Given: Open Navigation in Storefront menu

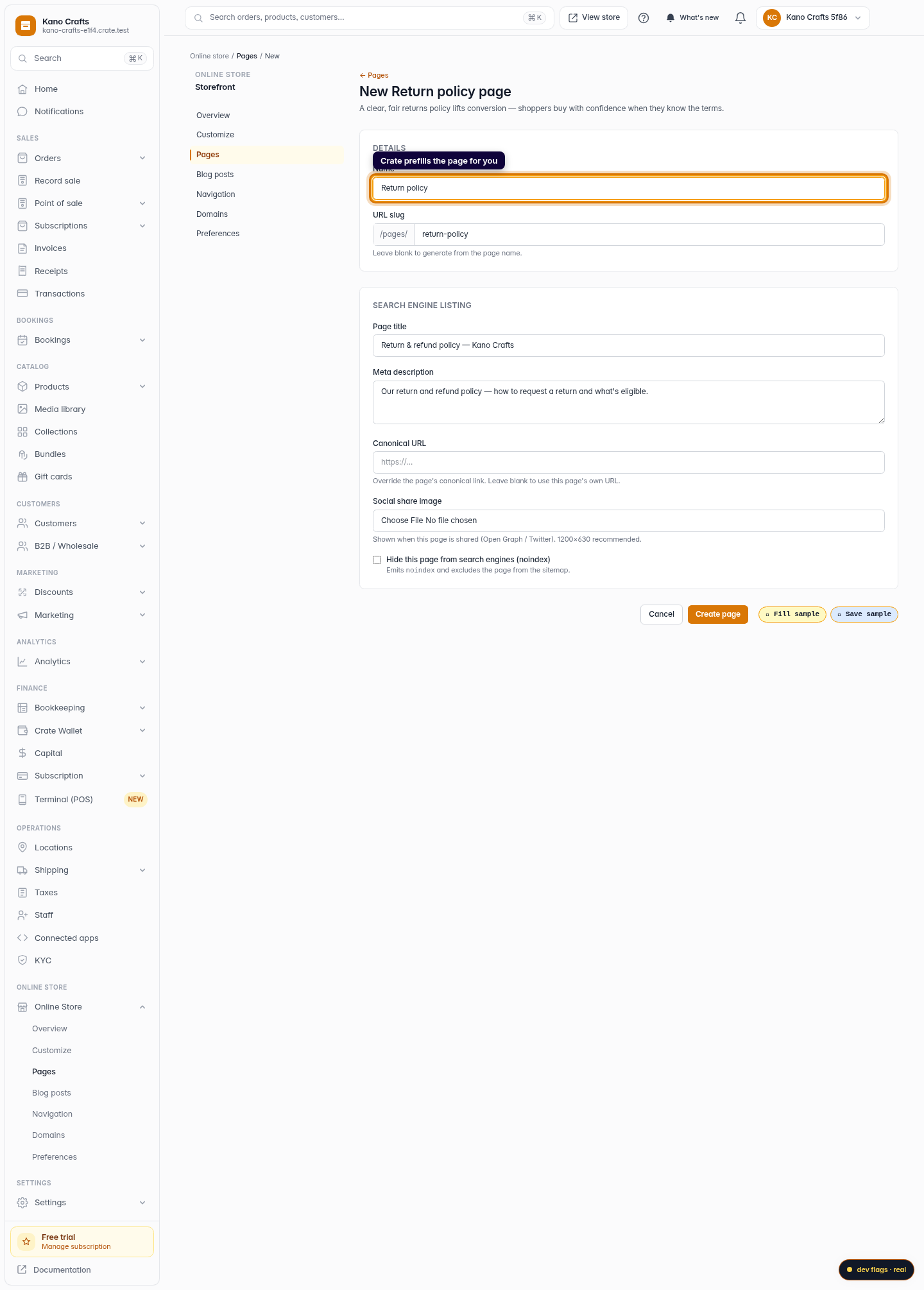Looking at the screenshot, I should click(216, 194).
